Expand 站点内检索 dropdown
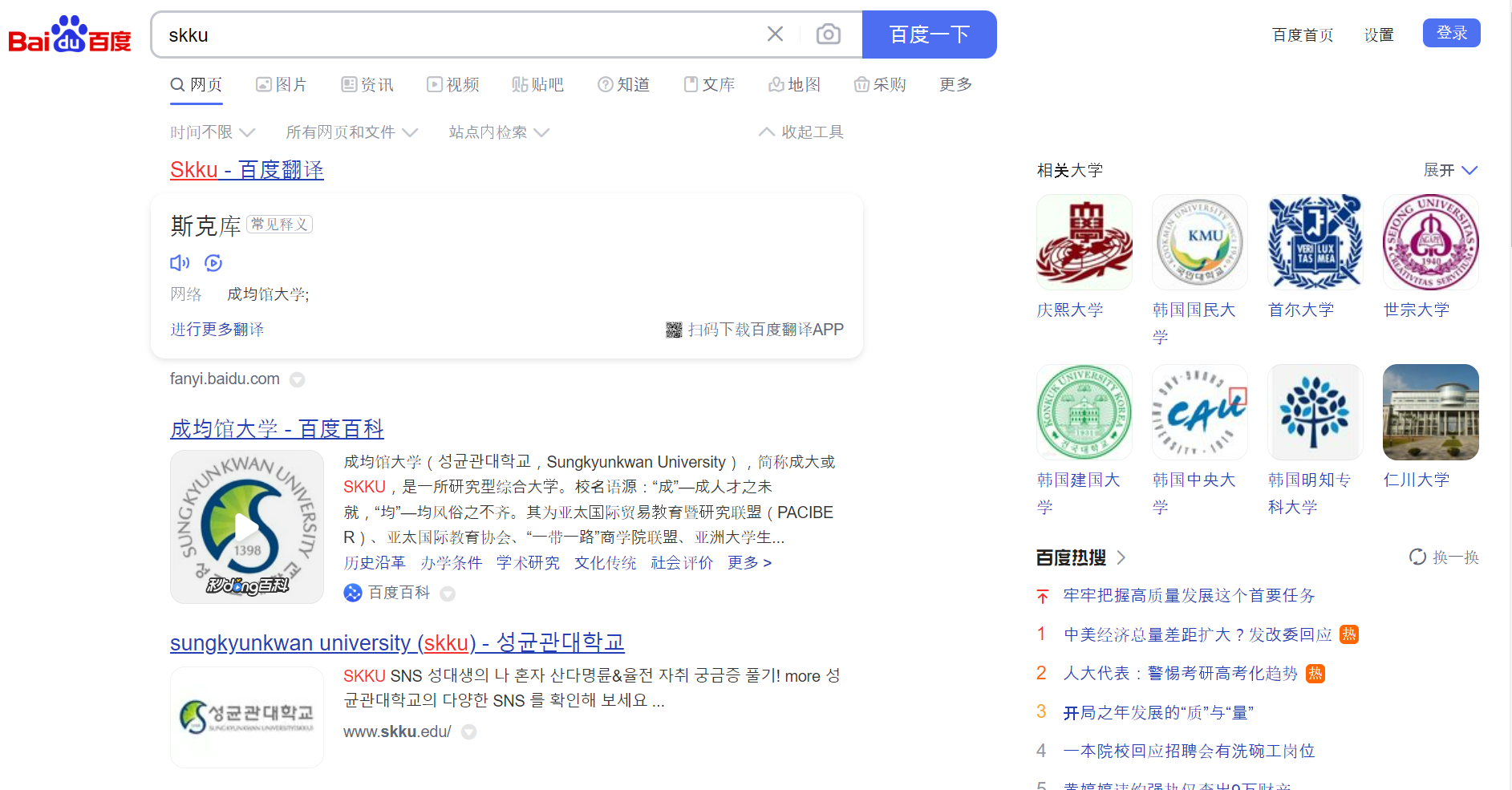The width and height of the screenshot is (1512, 790). pos(499,132)
